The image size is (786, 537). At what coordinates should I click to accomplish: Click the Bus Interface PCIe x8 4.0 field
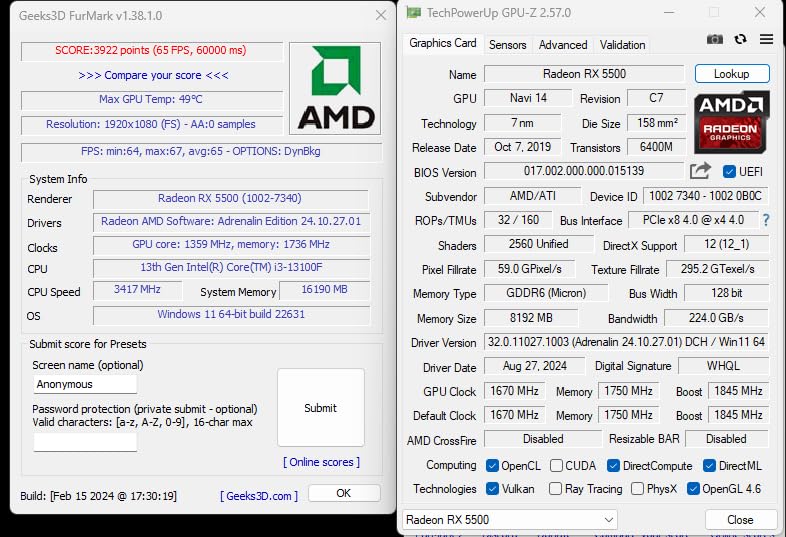coord(693,220)
